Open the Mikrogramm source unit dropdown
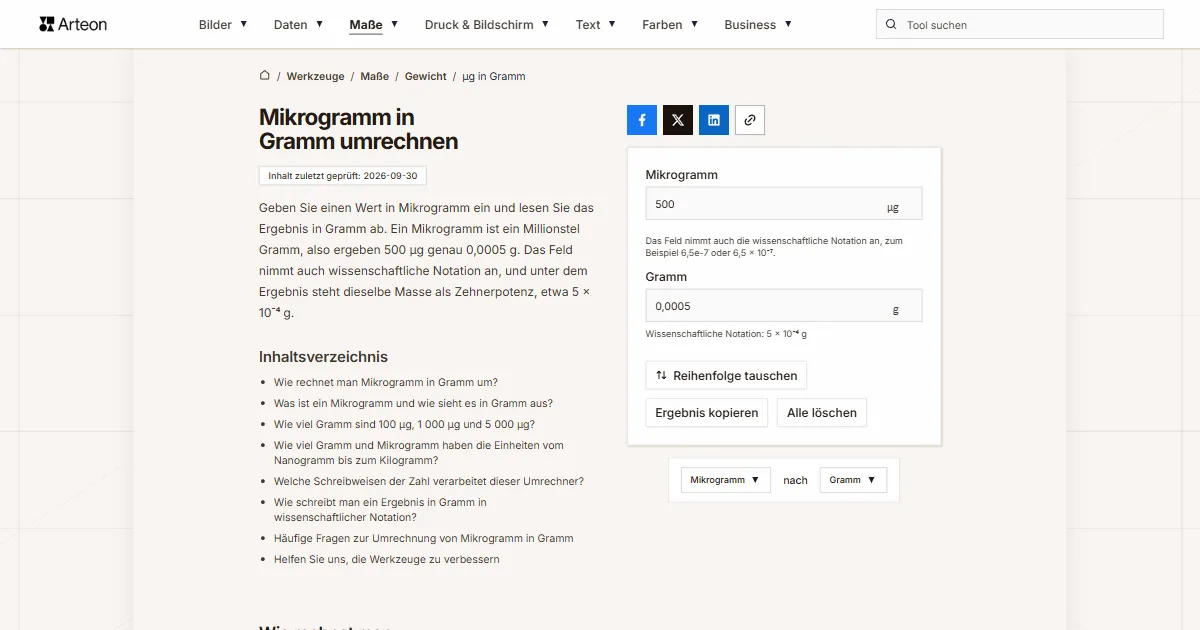Viewport: 1200px width, 630px height. pyautogui.click(x=726, y=480)
